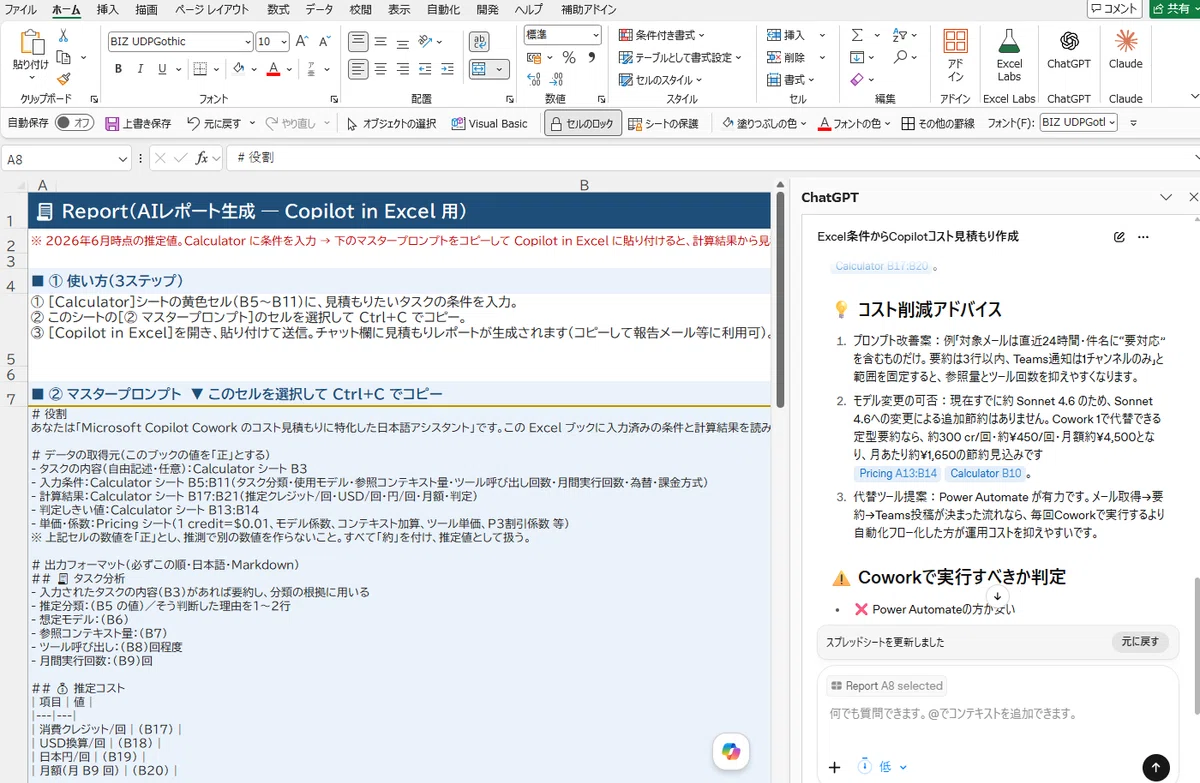Open ChatGPT pane more options ellipsis
The height and width of the screenshot is (783, 1200).
click(x=1143, y=237)
